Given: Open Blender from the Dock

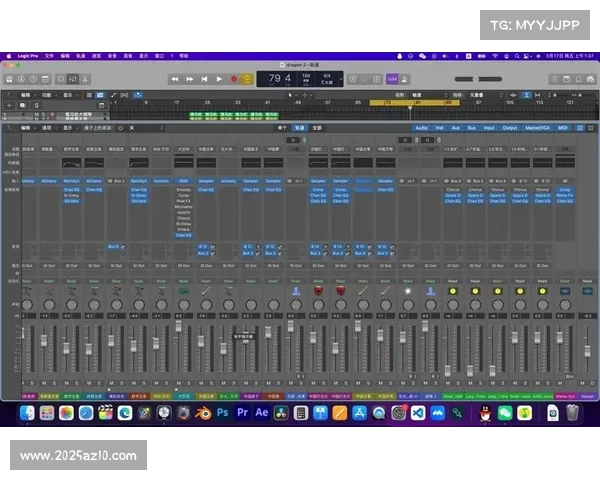Looking at the screenshot, I should [x=203, y=412].
